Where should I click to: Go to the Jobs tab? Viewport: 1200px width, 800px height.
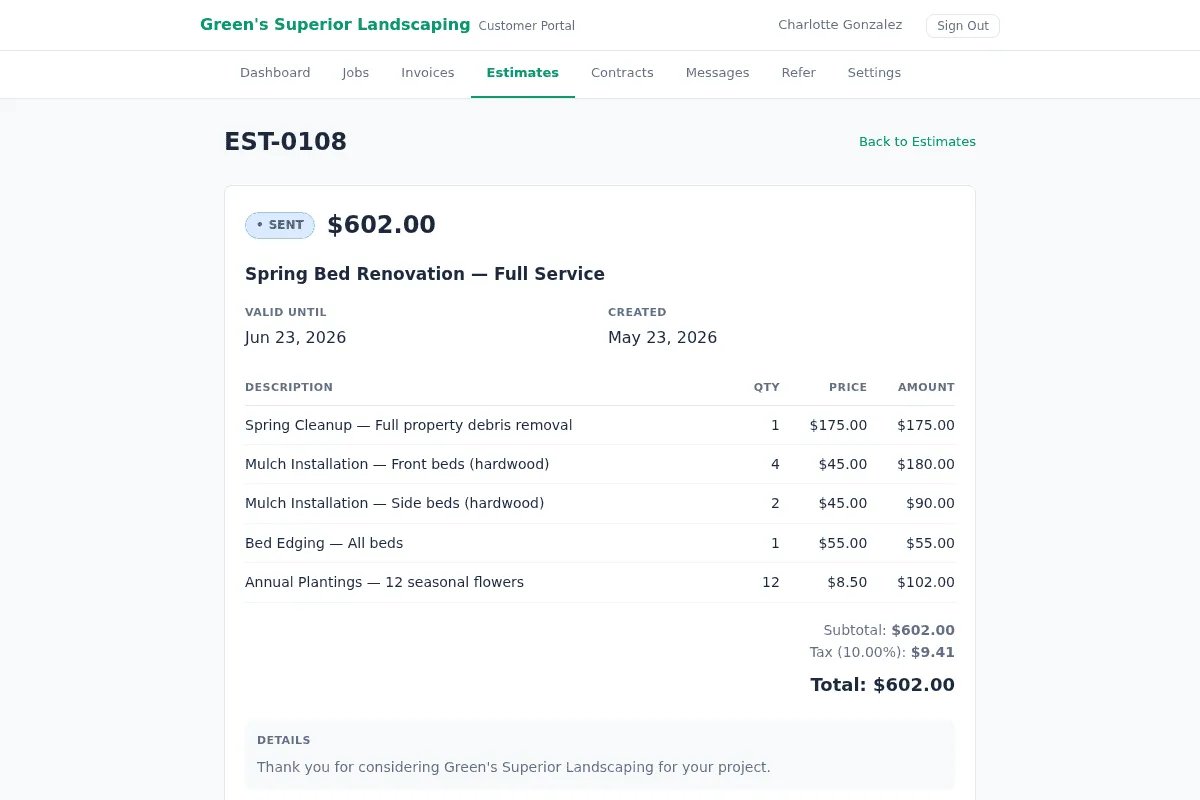click(x=356, y=73)
